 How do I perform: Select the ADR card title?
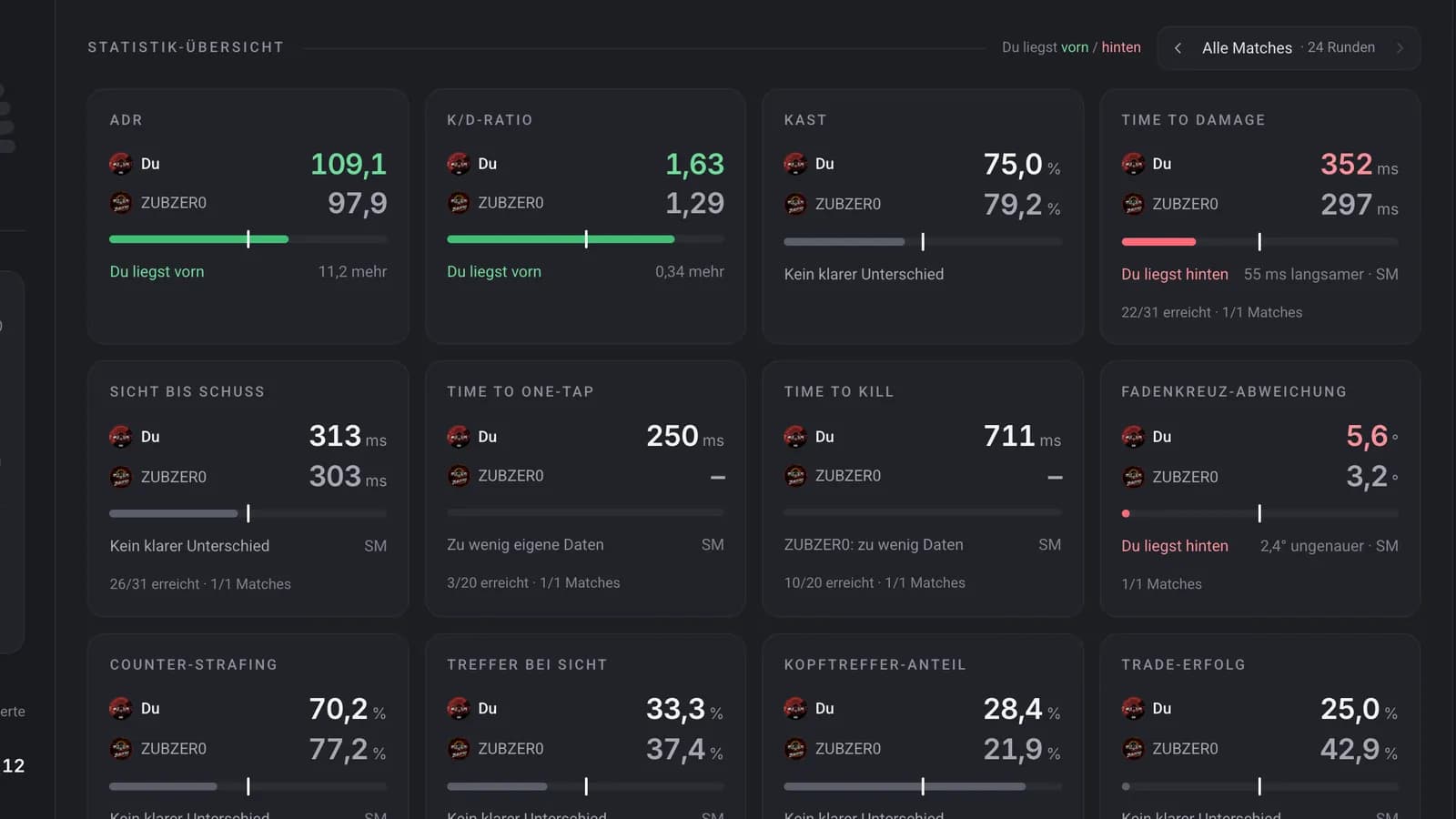126,120
